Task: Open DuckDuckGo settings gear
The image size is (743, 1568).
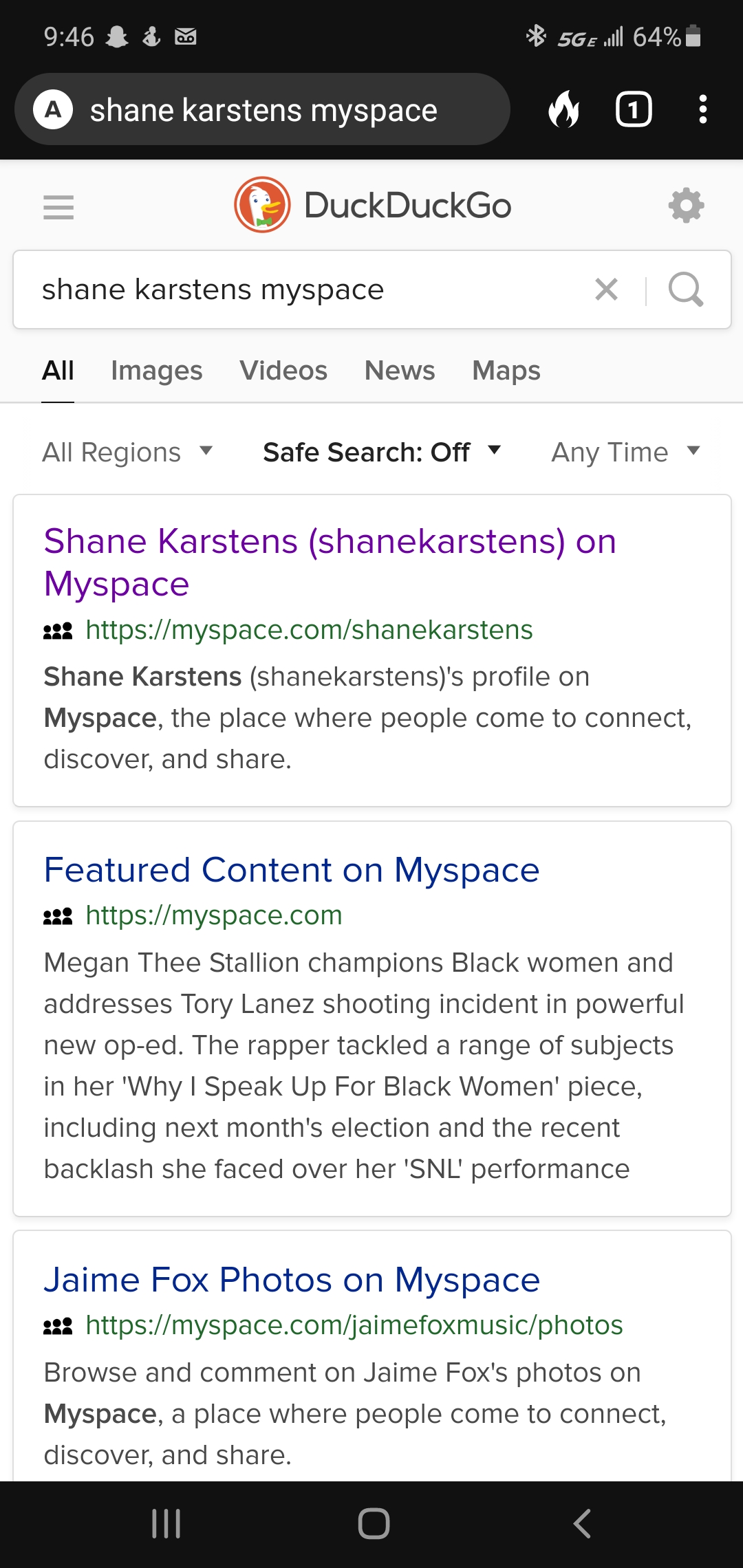Action: pos(686,206)
